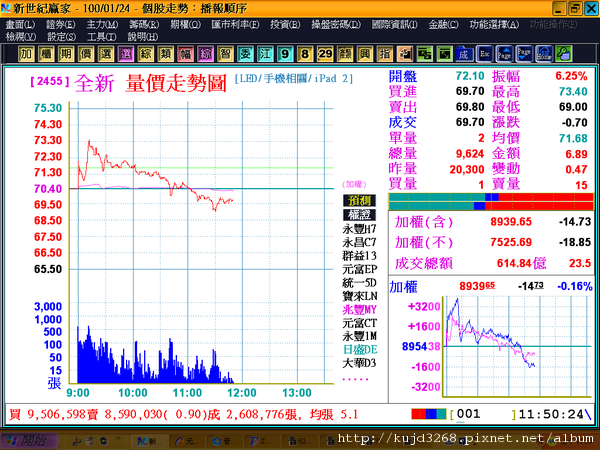Click the red 幅 toolbar icon
This screenshot has height=450, width=600.
pyautogui.click(x=185, y=54)
